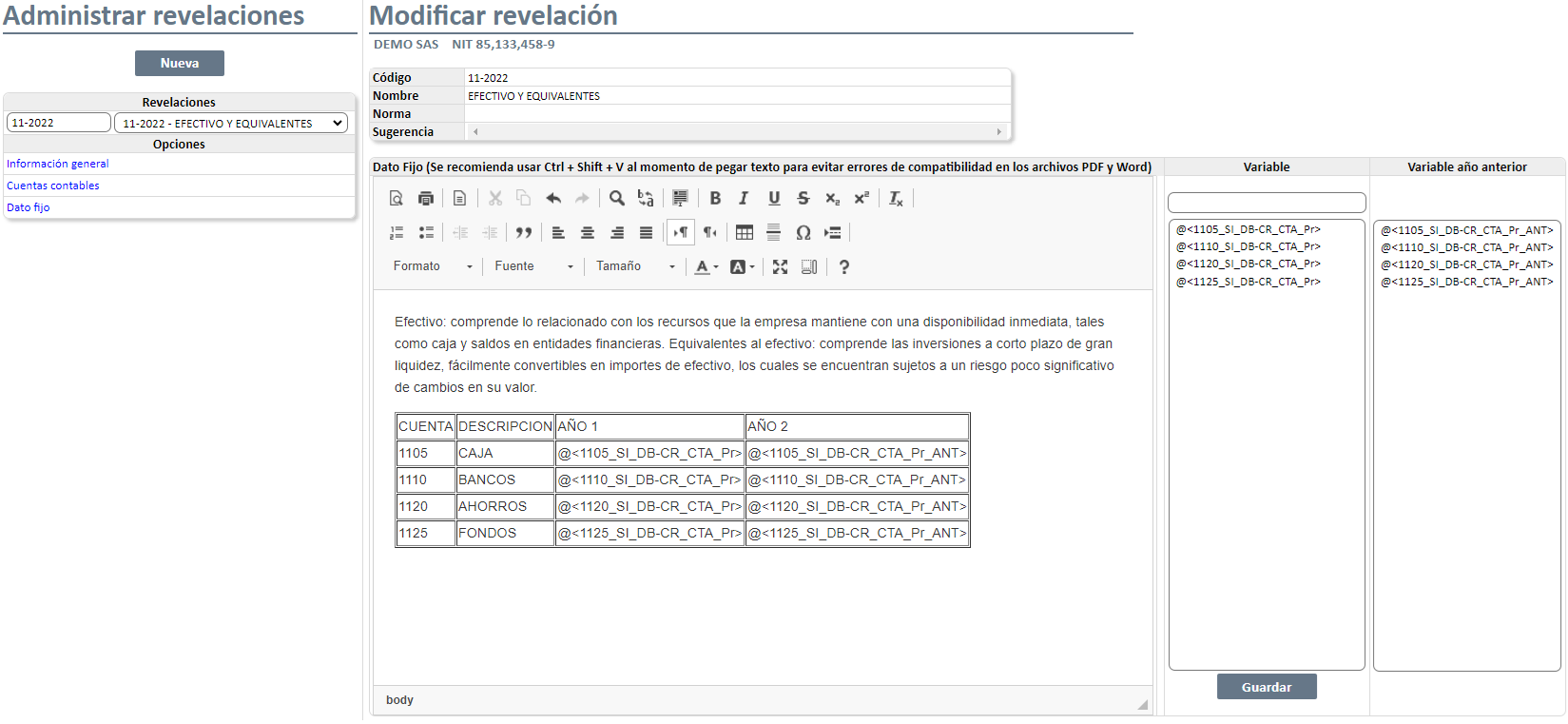Click the AHORROS cell in the table
Viewport: 1568px width, 724px height.
(x=505, y=506)
